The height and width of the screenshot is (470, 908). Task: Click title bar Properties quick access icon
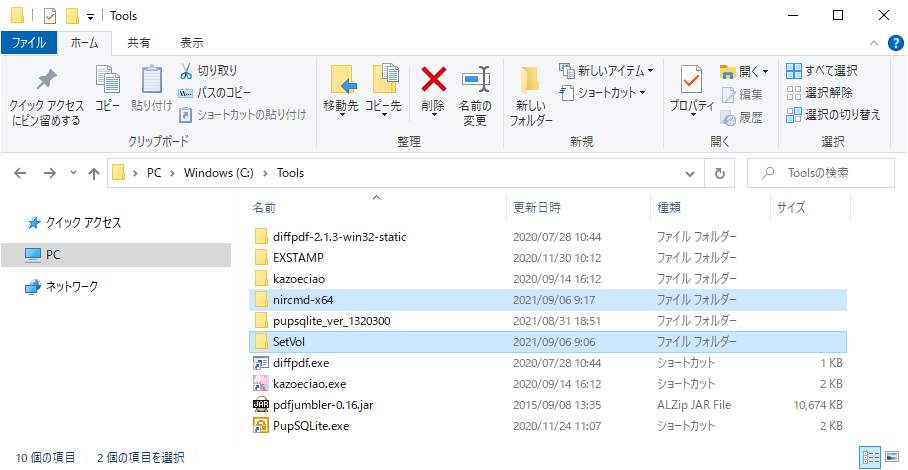pos(50,16)
